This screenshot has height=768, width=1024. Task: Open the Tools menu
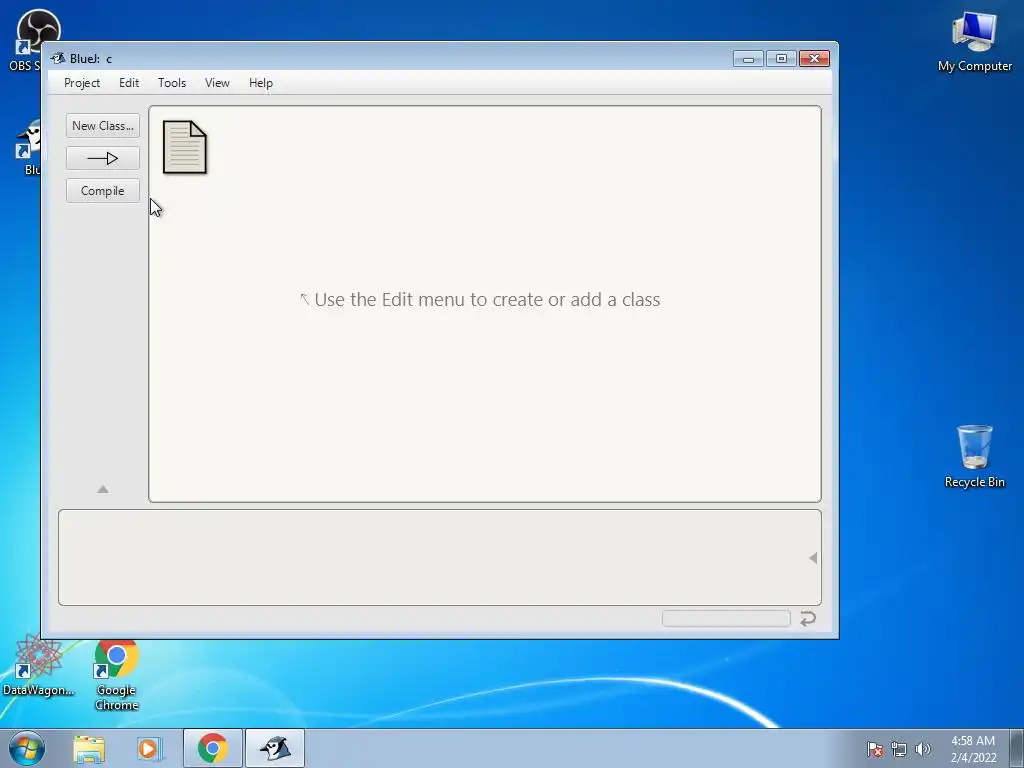tap(172, 83)
